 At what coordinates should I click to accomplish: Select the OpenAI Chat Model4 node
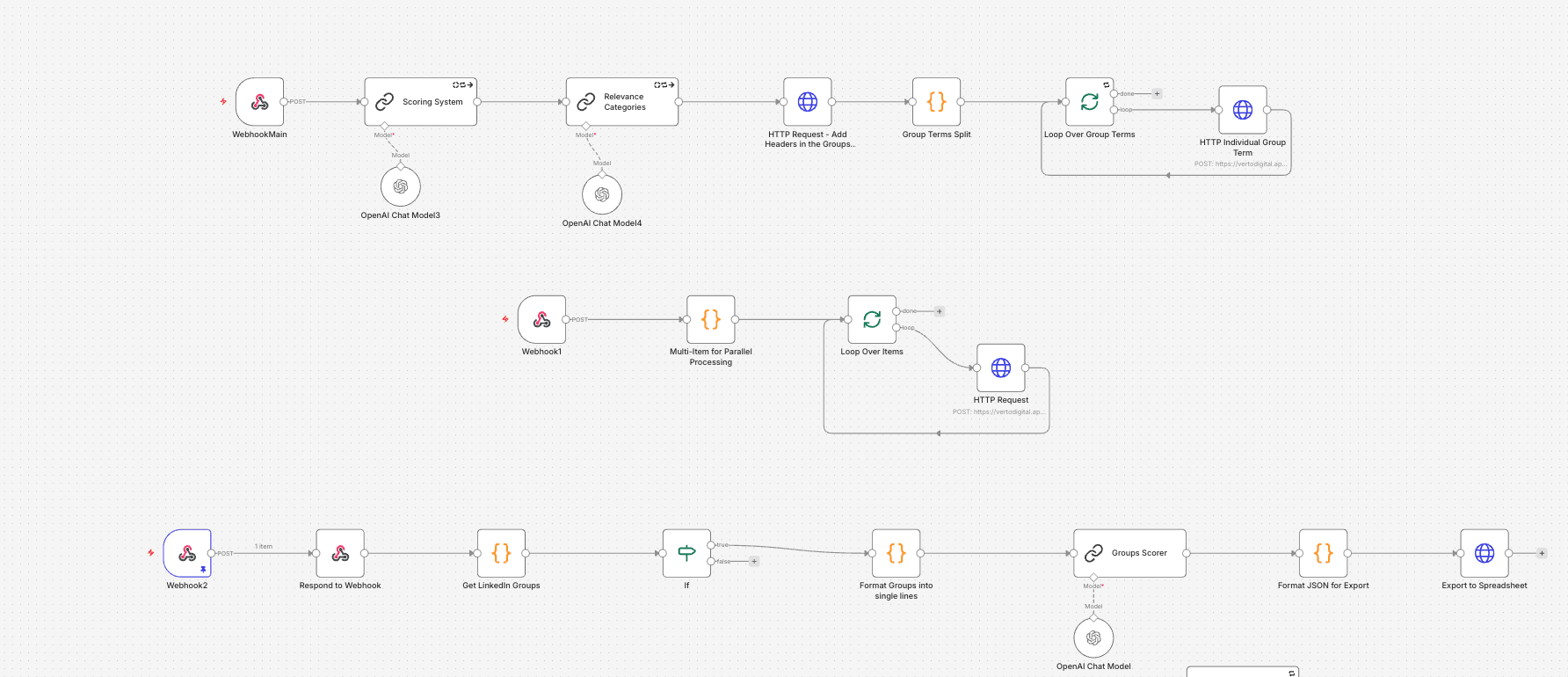(602, 194)
